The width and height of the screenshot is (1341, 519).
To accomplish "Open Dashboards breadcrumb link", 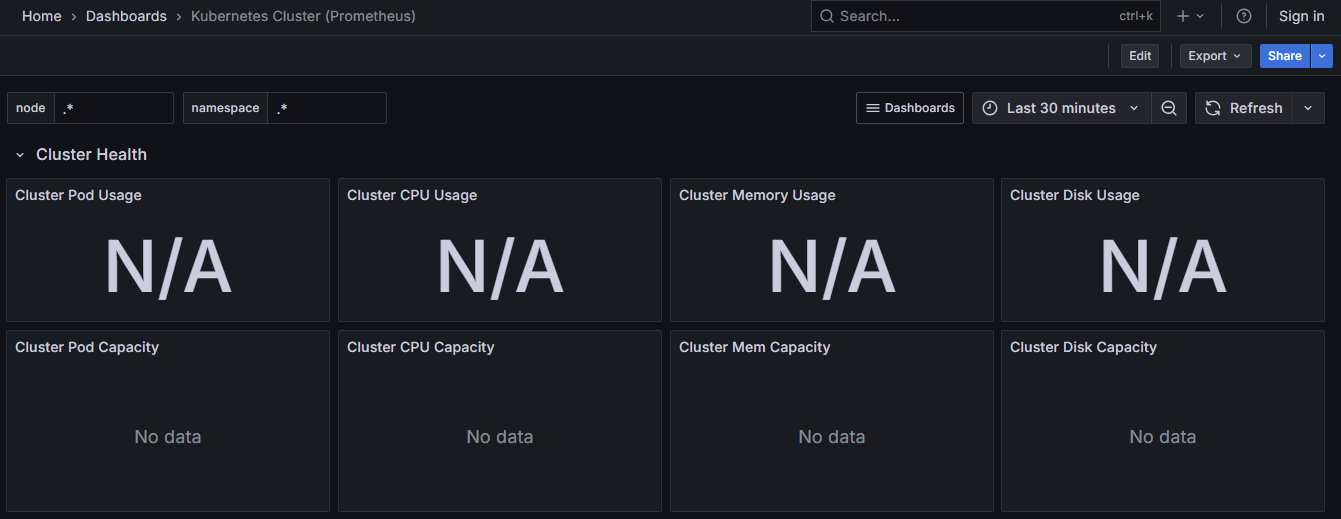I will (126, 16).
